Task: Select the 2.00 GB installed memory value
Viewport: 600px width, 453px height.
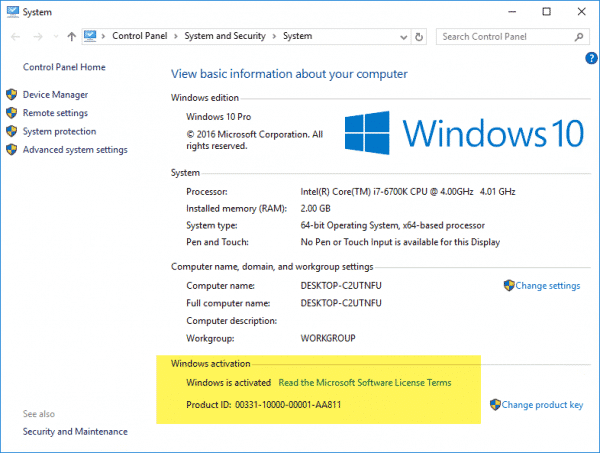Action: click(315, 209)
